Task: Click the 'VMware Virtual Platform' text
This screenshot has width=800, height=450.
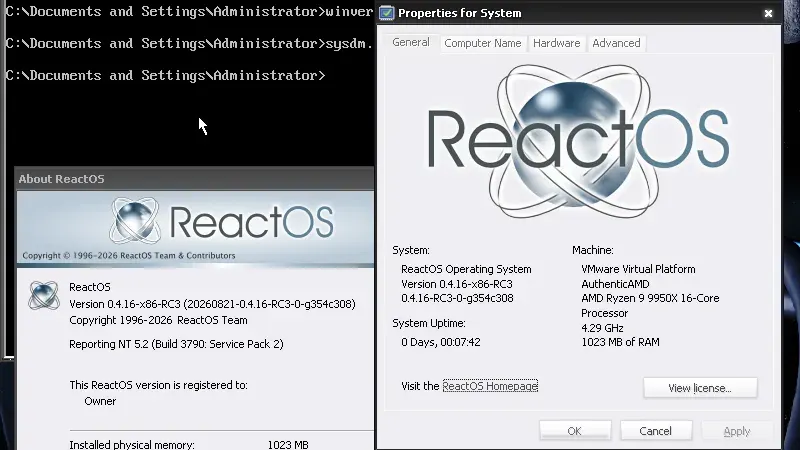Action: pos(638,269)
